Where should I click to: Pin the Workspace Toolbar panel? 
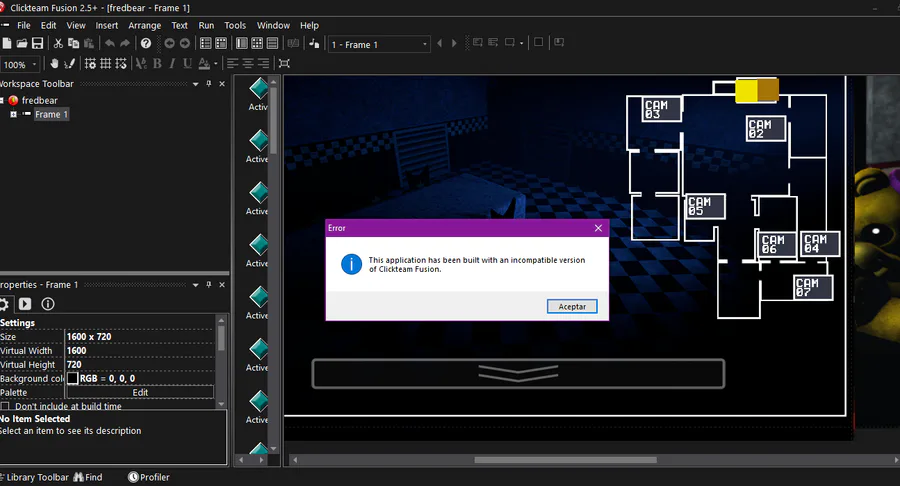pos(209,84)
